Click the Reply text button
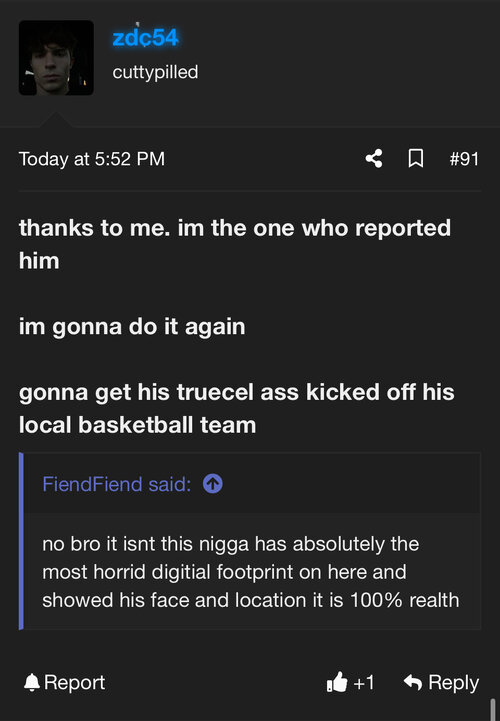This screenshot has width=500, height=721. pos(454,683)
